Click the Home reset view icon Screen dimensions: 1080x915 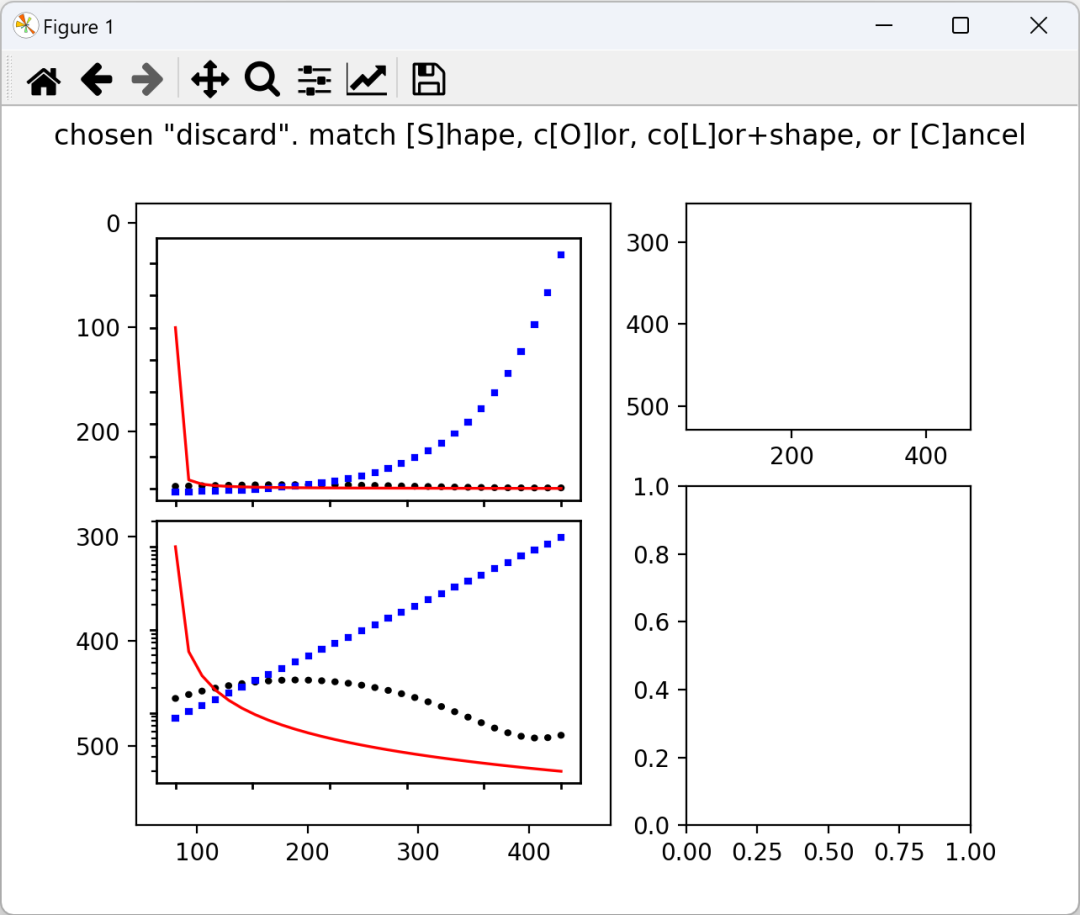[44, 80]
